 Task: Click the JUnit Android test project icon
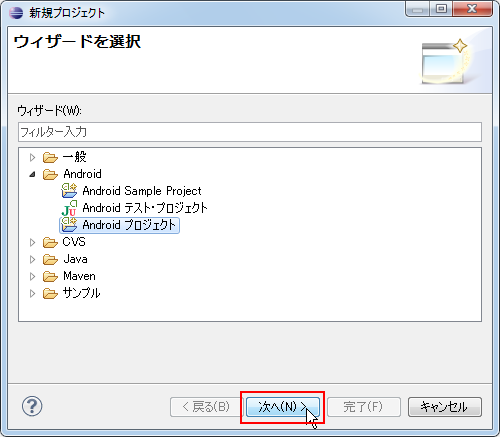69,208
